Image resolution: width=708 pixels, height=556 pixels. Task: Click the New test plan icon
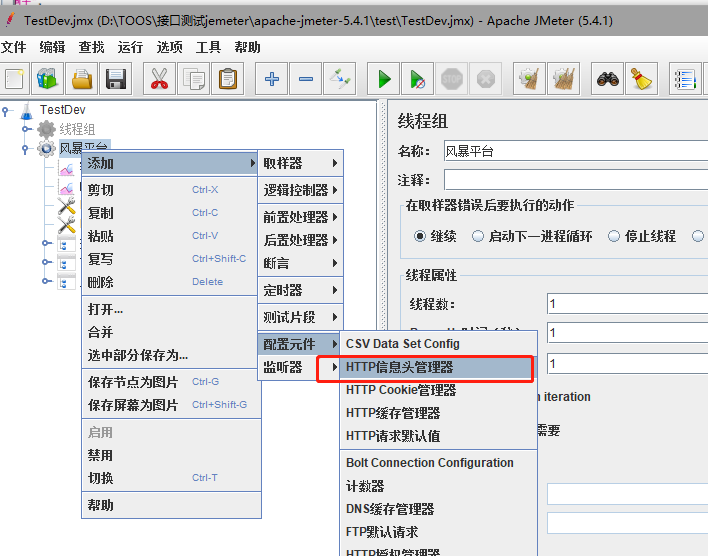pyautogui.click(x=15, y=79)
